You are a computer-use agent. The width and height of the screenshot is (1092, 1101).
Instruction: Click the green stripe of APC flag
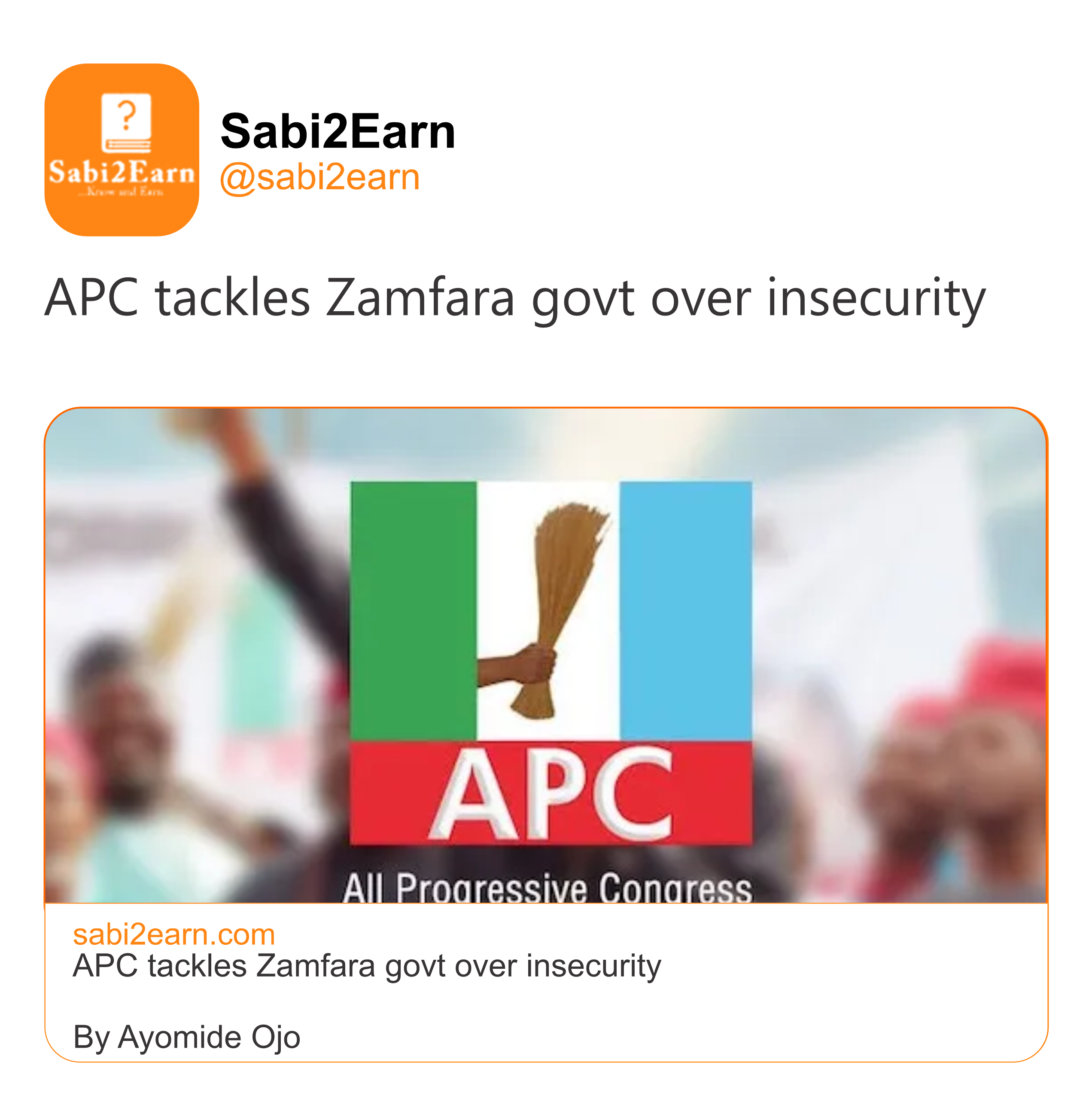click(413, 610)
